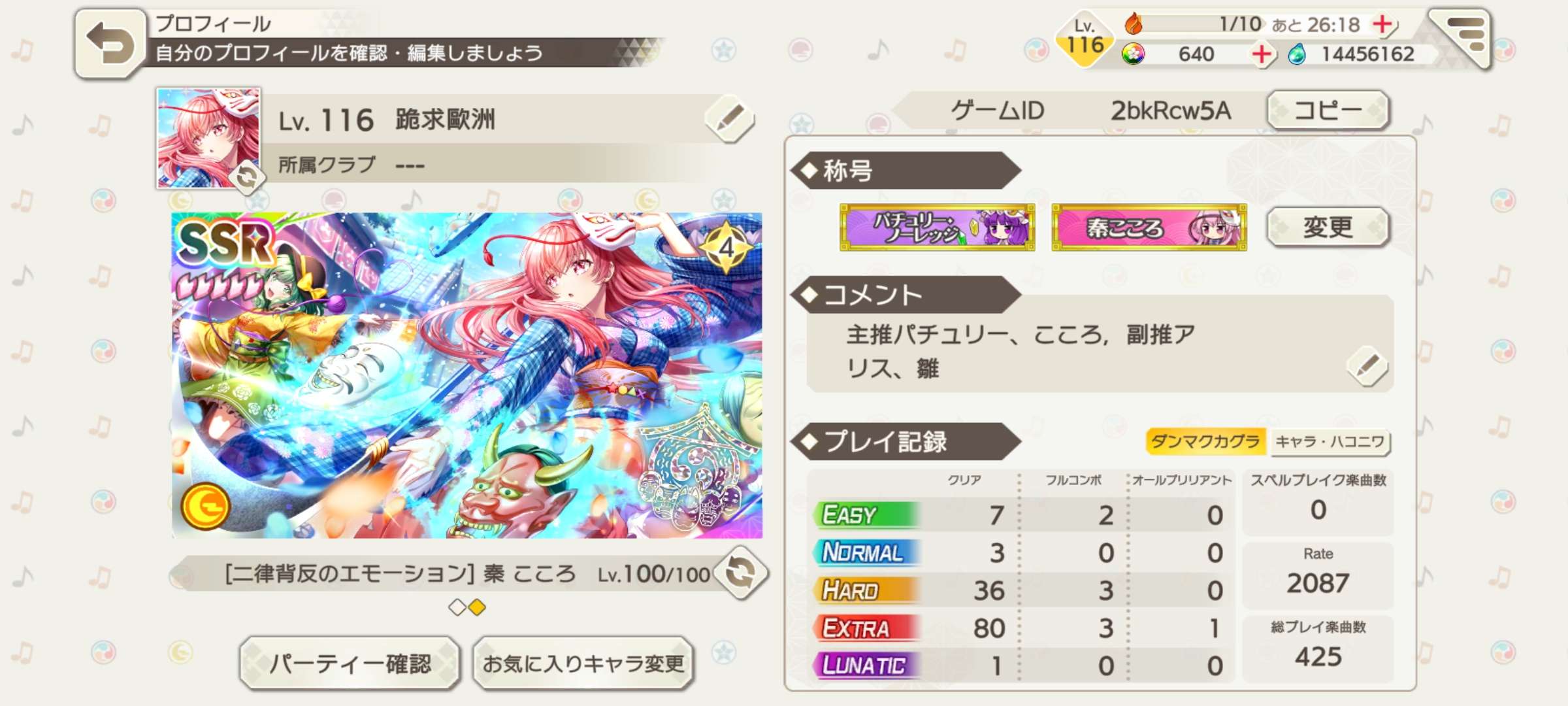Screen dimensions: 1568x706
Task: Switch to キャラ・ハコニワ tab
Action: 1330,442
